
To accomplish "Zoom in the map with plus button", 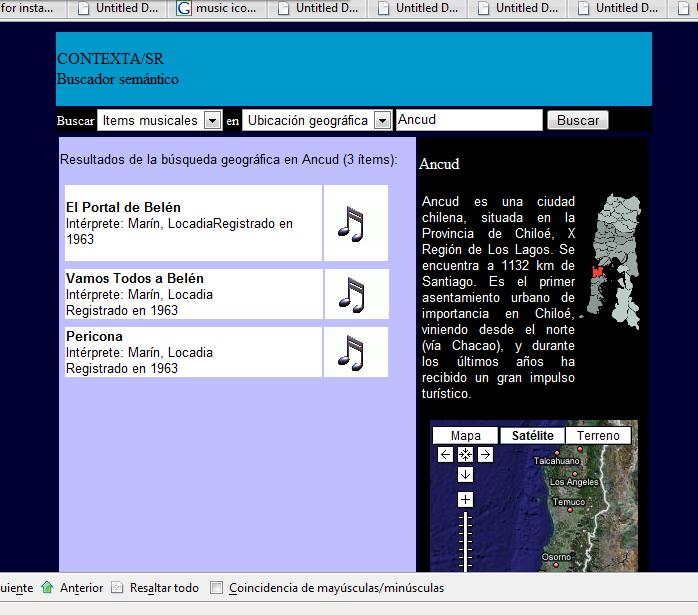I will click(x=465, y=499).
